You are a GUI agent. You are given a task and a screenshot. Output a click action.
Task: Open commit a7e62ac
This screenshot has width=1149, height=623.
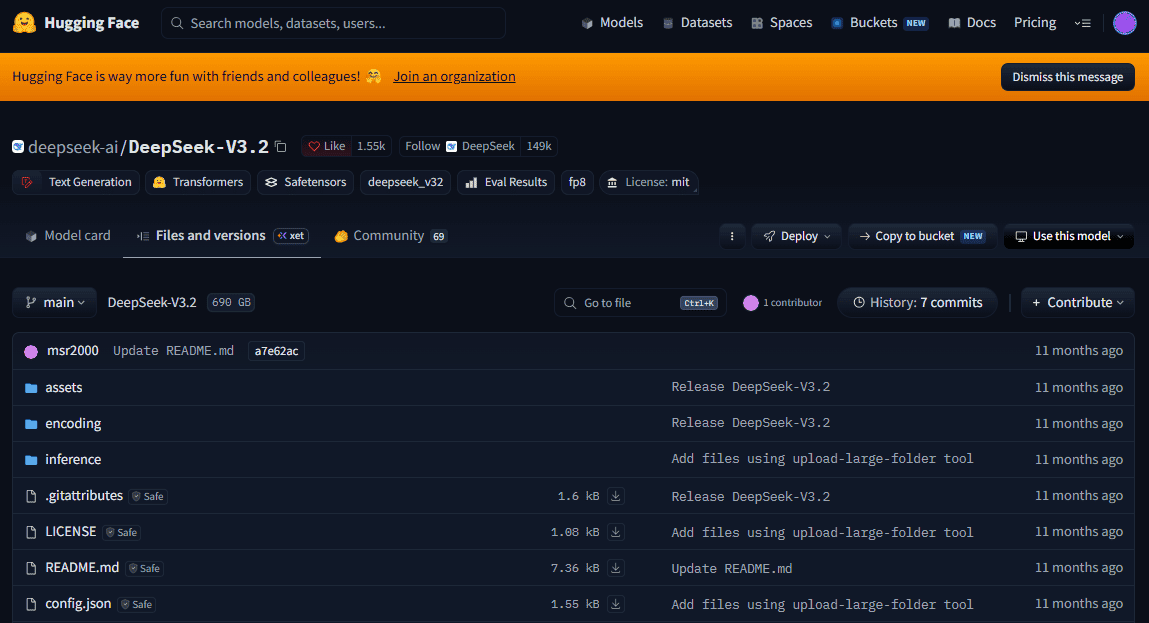276,351
